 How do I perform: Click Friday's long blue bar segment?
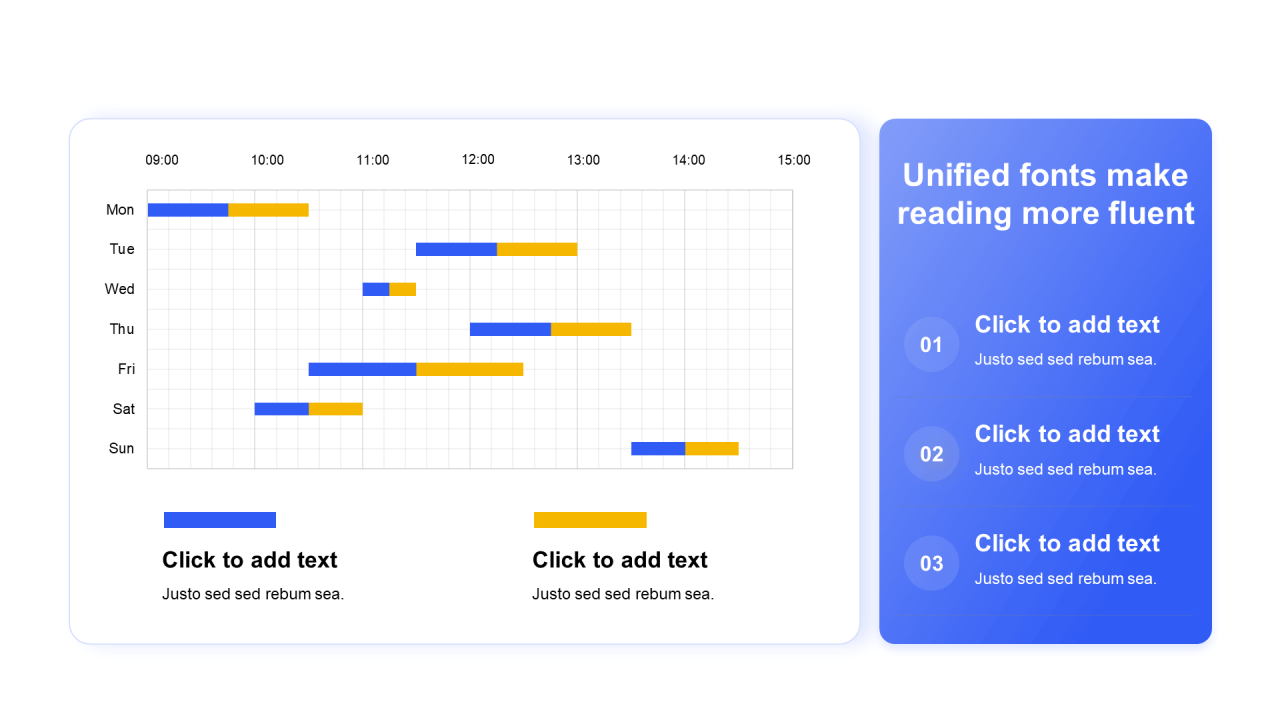click(x=363, y=369)
